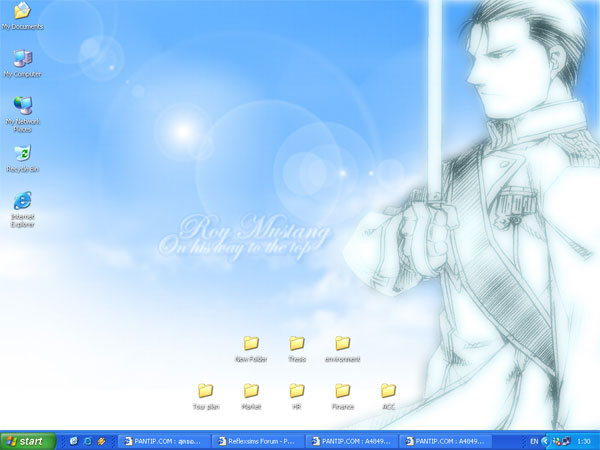
Task: Switch to the Reflexsims Forum taskbar window
Action: (258, 442)
